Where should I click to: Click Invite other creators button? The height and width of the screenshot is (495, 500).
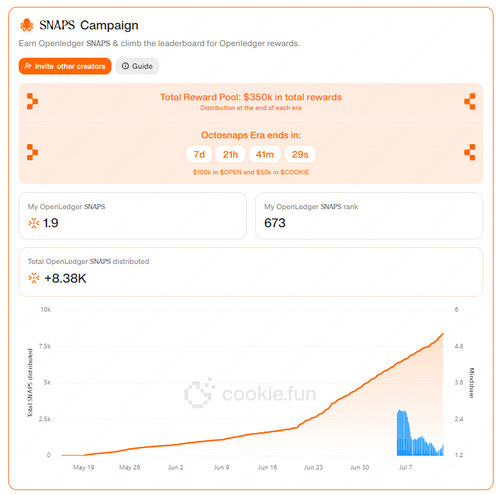click(65, 66)
